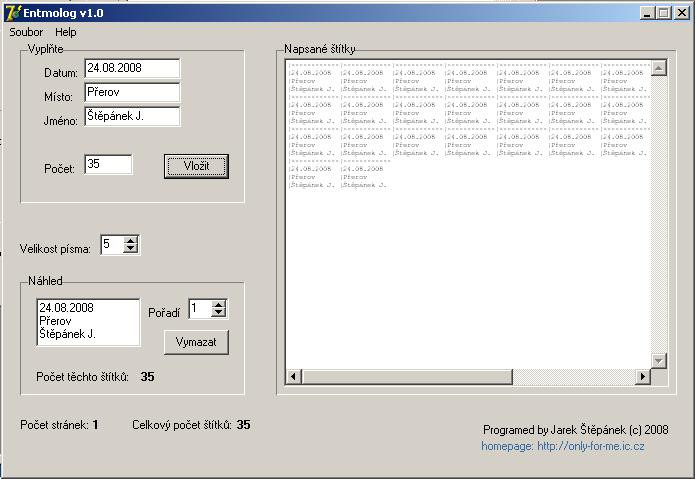
Task: Click the Jméno field with Štěpánek J.
Action: point(132,117)
